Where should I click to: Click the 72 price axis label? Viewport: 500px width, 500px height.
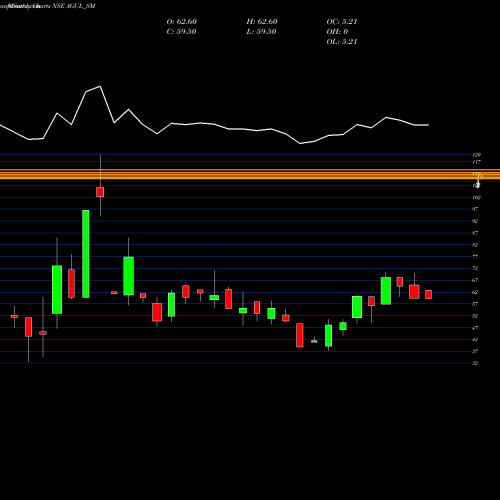coord(475,268)
